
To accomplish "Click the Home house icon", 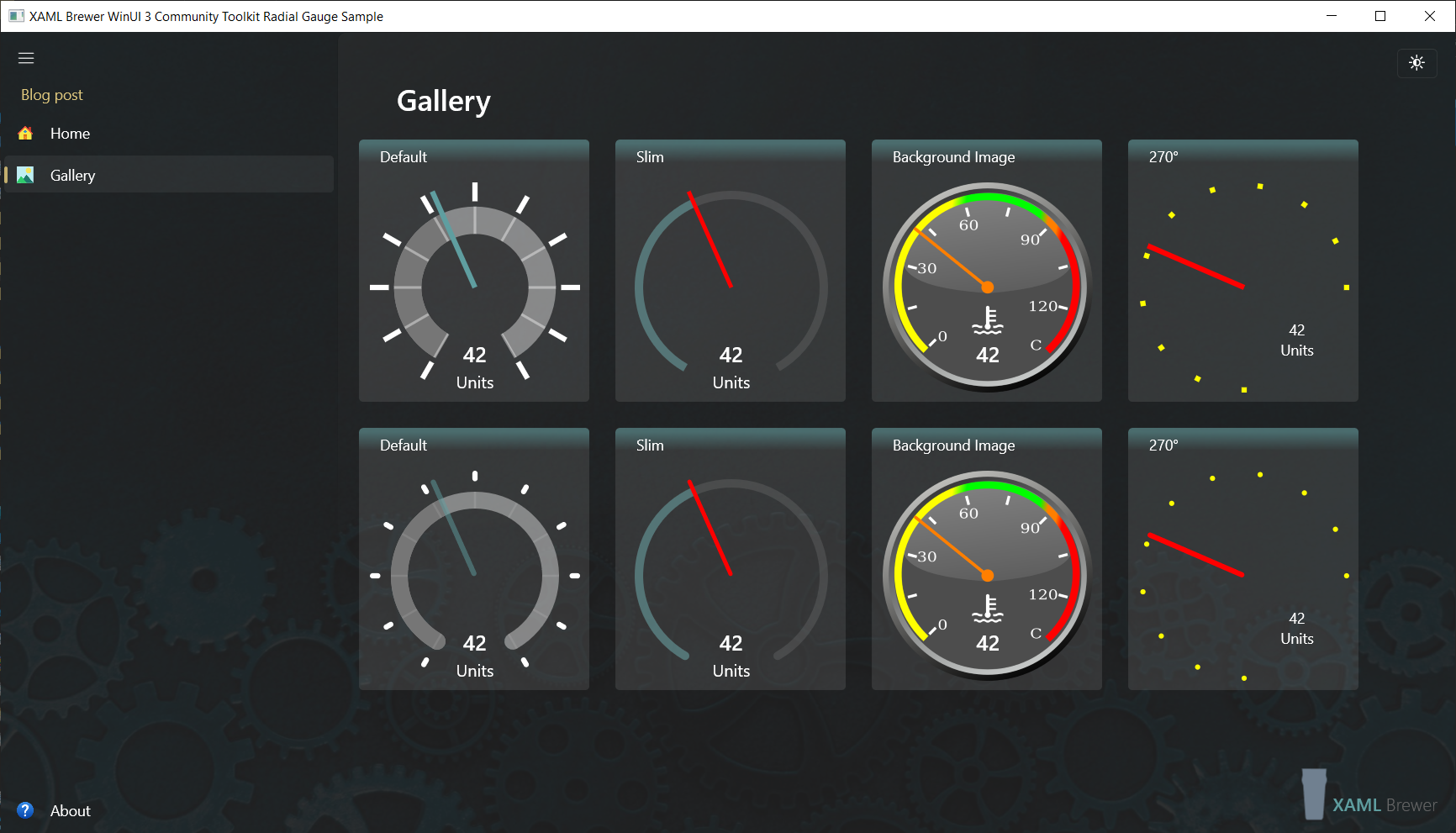I will point(25,134).
